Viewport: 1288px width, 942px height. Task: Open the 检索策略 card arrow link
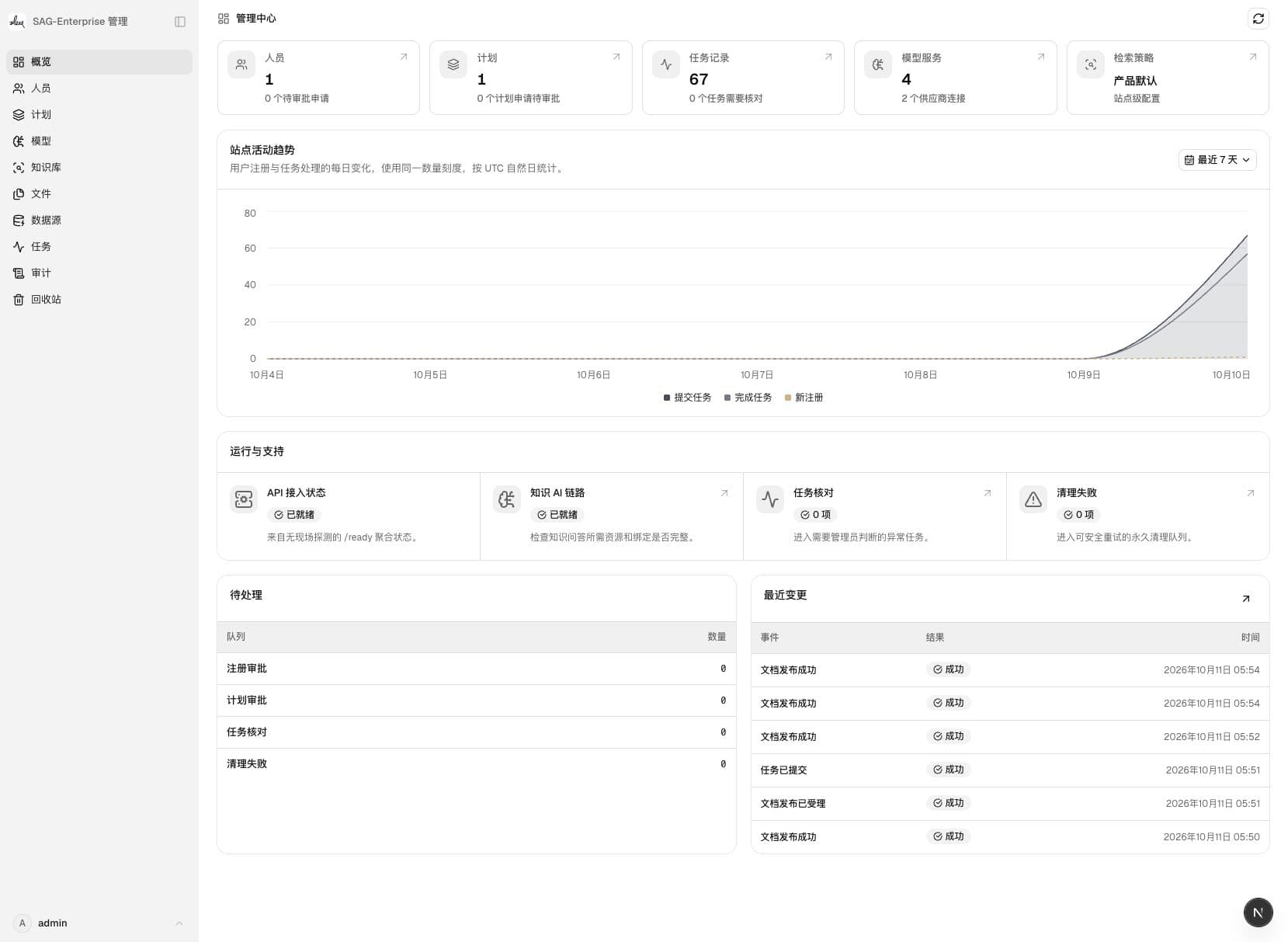[1253, 57]
